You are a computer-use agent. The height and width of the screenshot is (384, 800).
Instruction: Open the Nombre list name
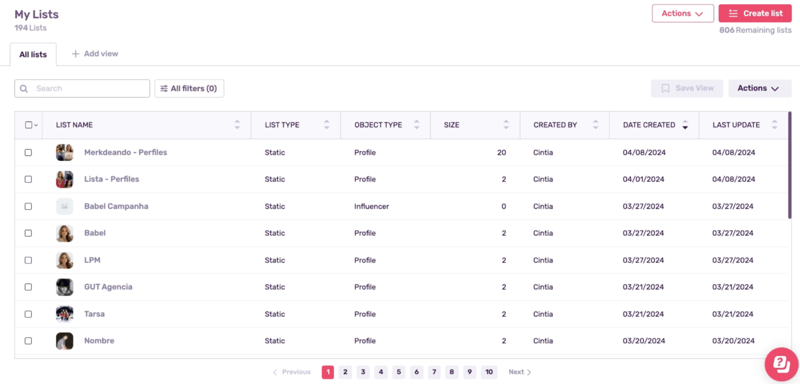coord(99,341)
